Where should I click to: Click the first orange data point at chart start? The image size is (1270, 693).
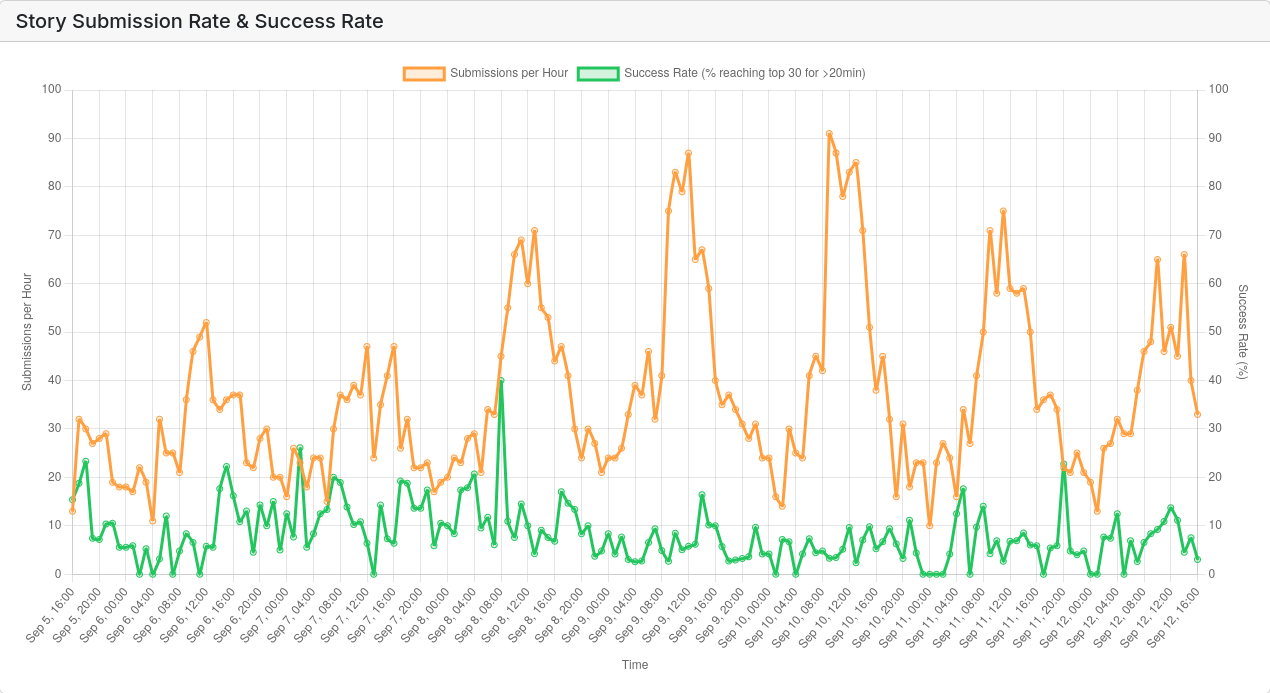click(72, 511)
